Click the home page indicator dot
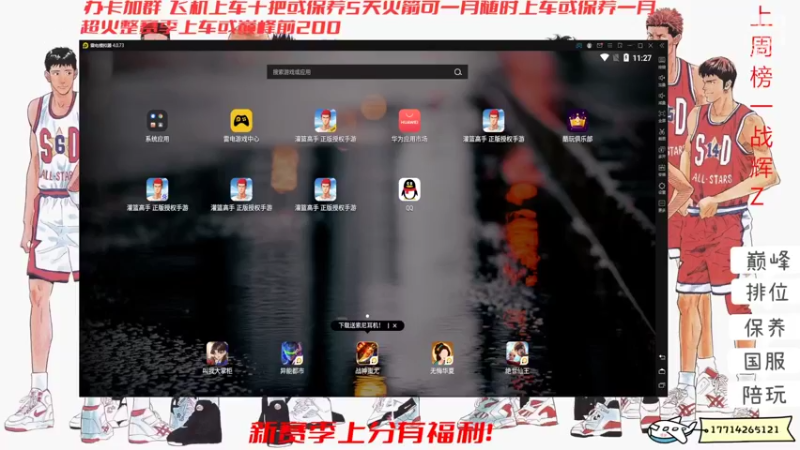 (367, 316)
